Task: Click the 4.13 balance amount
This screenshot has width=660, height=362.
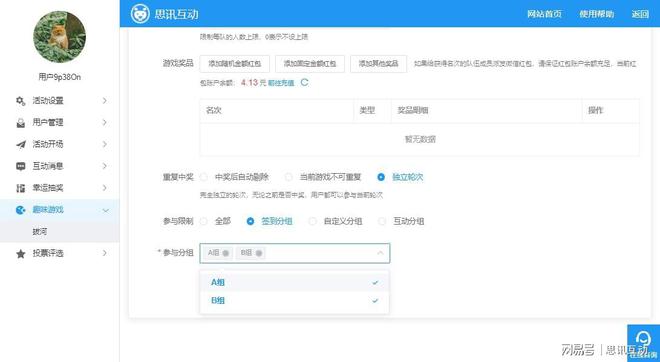Action: [249, 83]
